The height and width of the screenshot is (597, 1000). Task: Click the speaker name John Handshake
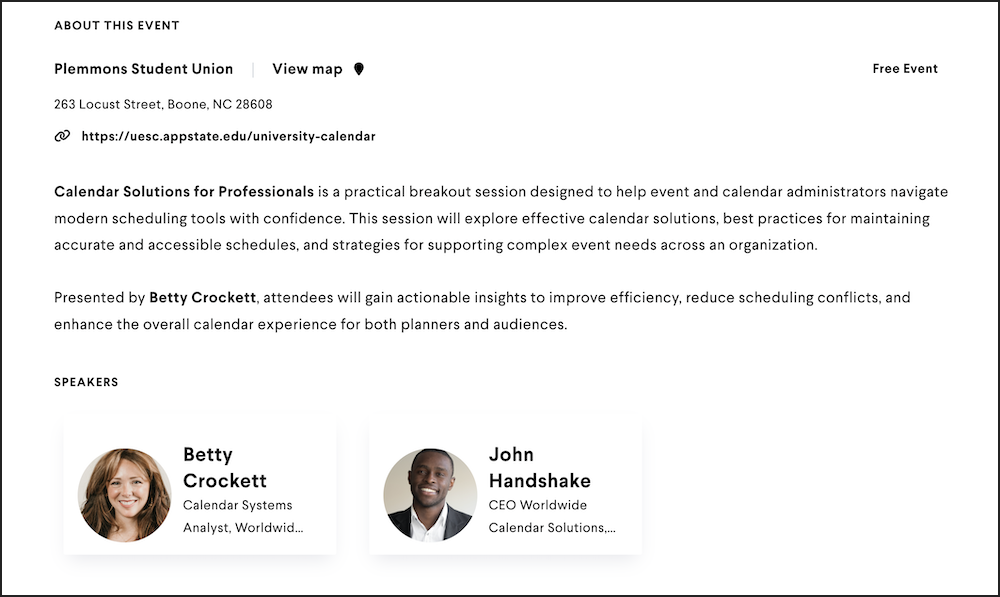540,468
